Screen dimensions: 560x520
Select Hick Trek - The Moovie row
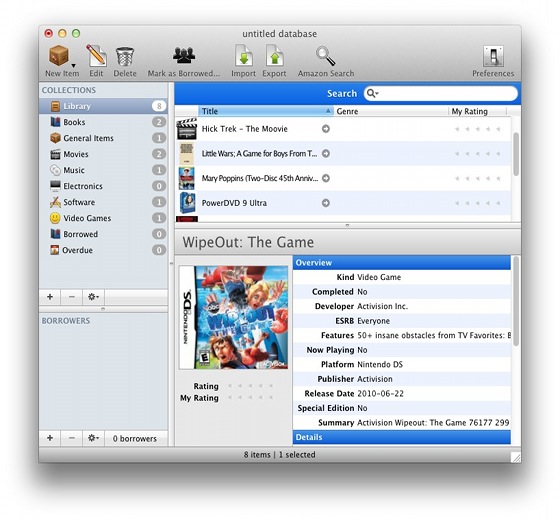(x=343, y=129)
